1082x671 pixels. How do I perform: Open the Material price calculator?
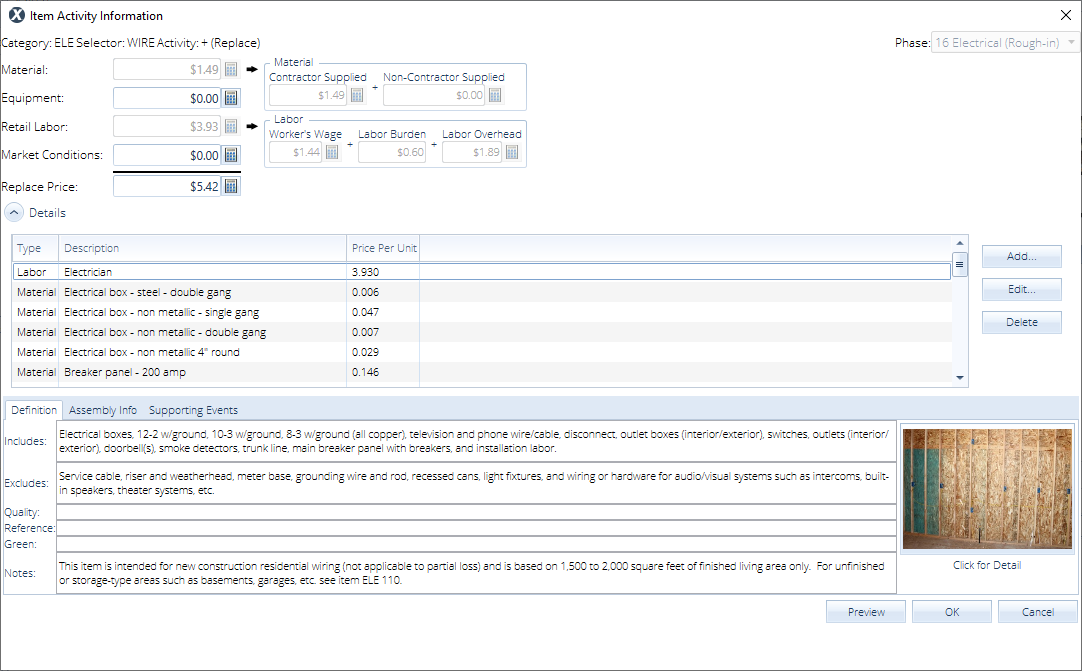(x=231, y=68)
